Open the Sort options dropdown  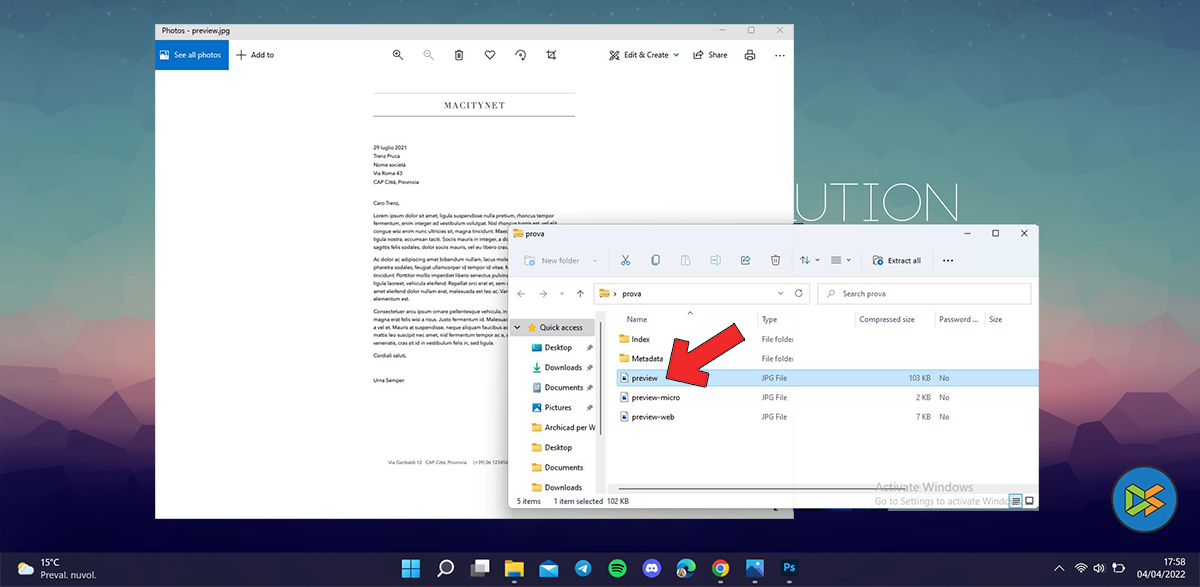click(809, 260)
